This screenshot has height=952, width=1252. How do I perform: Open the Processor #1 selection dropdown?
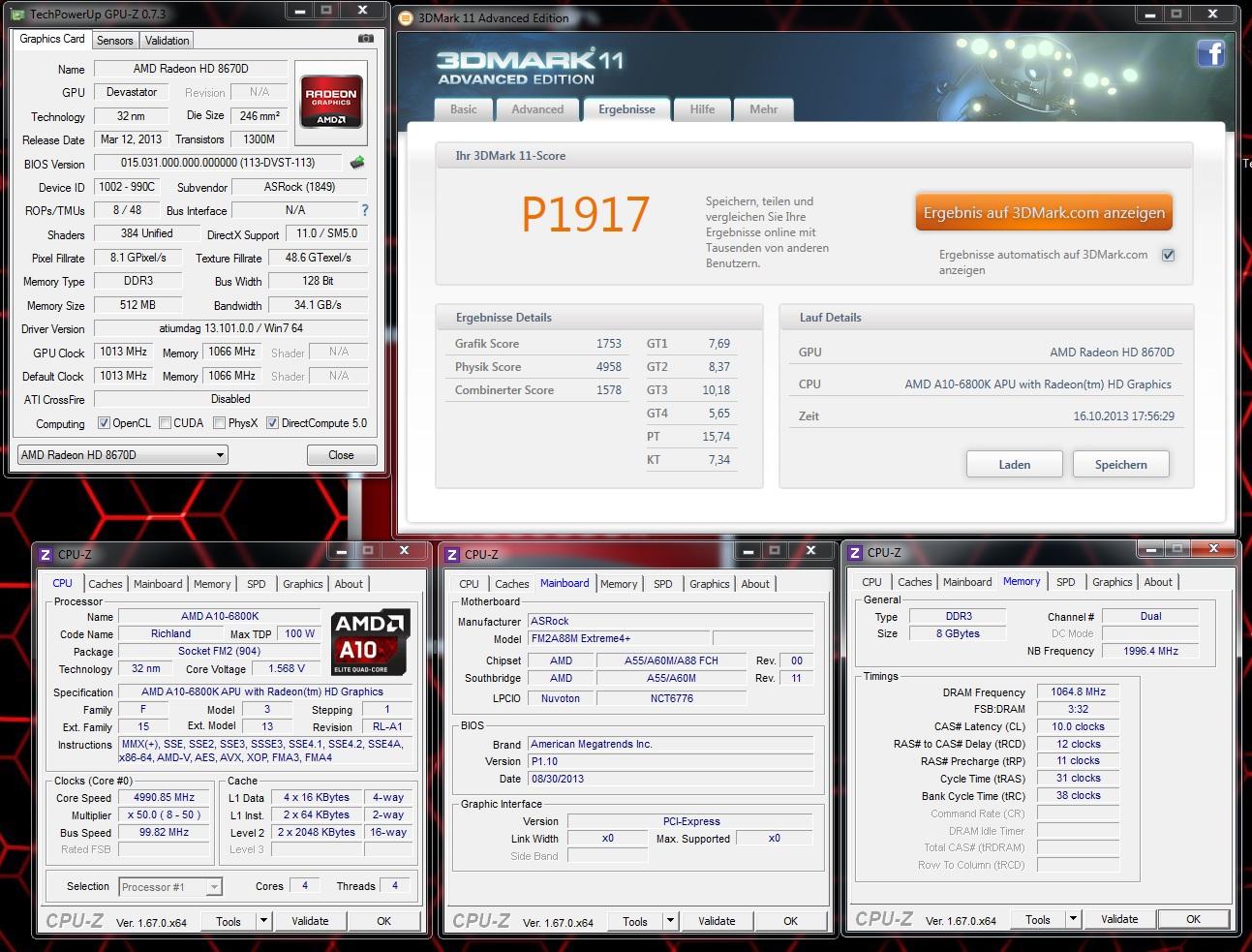click(170, 886)
